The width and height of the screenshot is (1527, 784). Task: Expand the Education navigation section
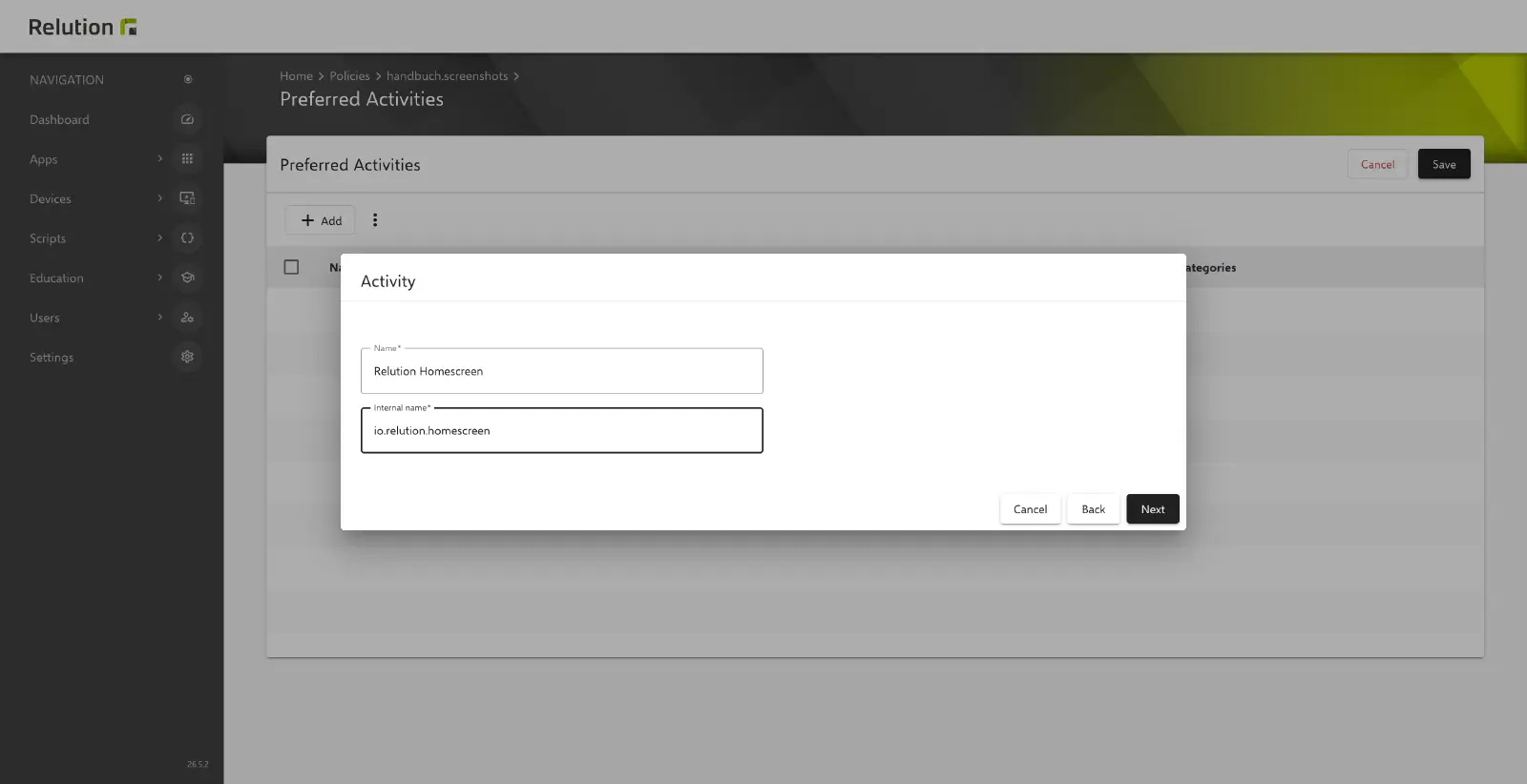(159, 278)
